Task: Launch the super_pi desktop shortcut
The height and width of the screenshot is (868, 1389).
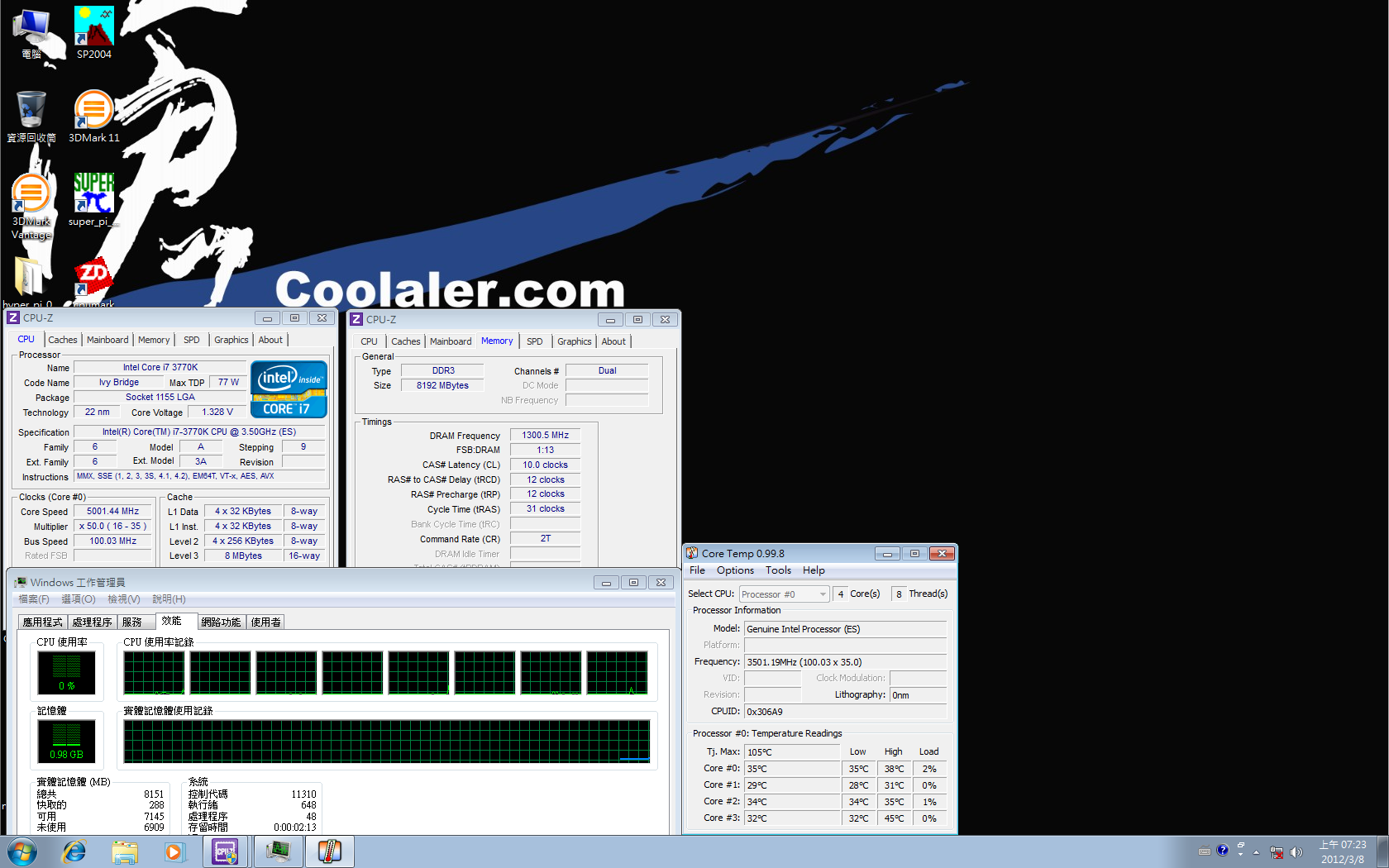Action: pyautogui.click(x=93, y=199)
